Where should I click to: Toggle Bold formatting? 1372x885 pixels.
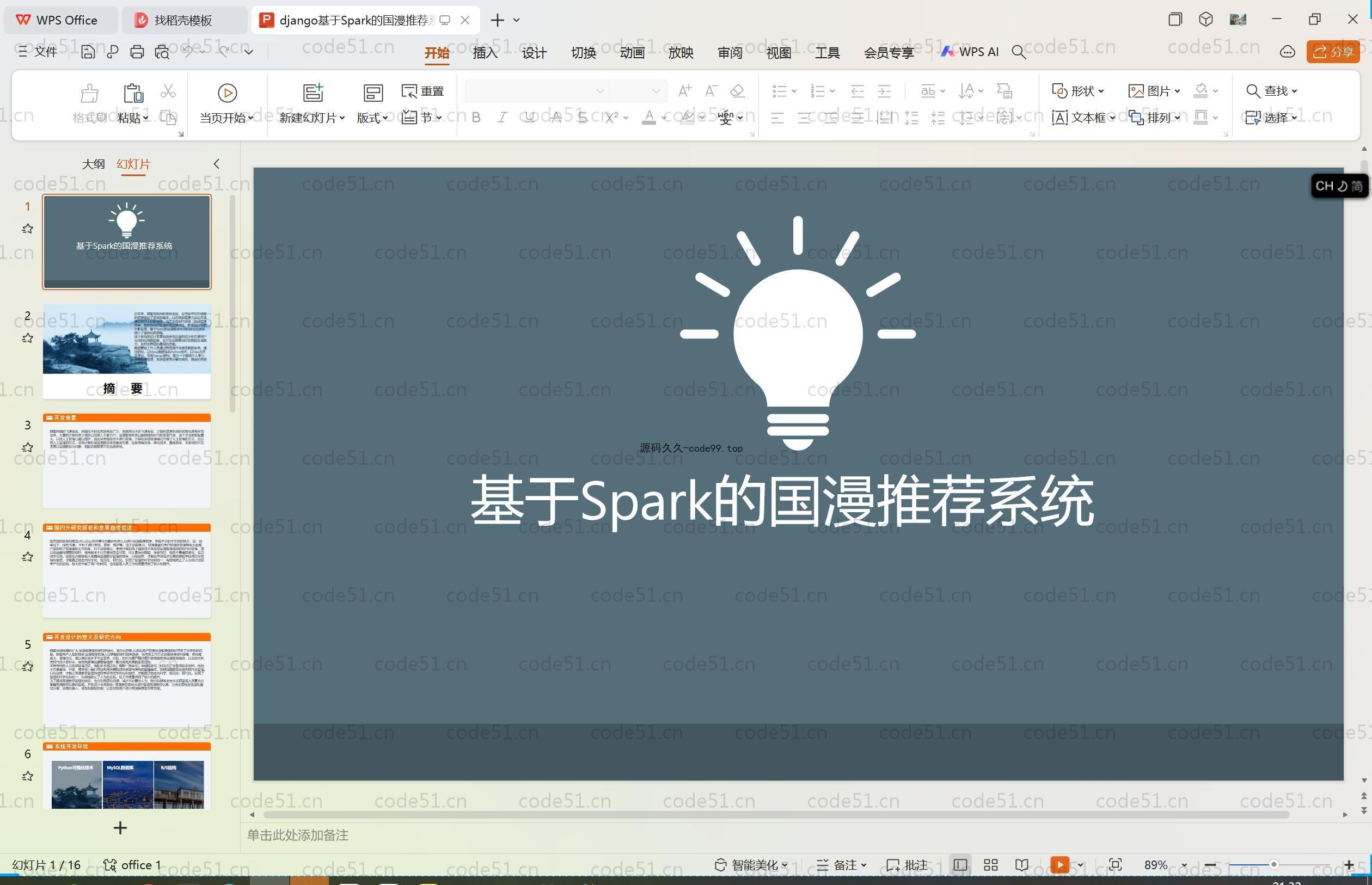click(x=476, y=117)
